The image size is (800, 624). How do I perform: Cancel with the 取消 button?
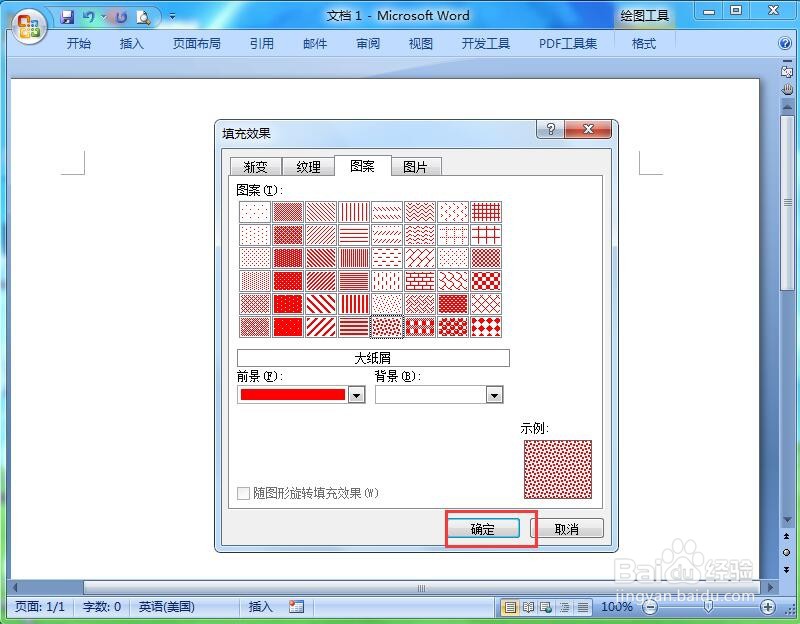click(x=567, y=529)
